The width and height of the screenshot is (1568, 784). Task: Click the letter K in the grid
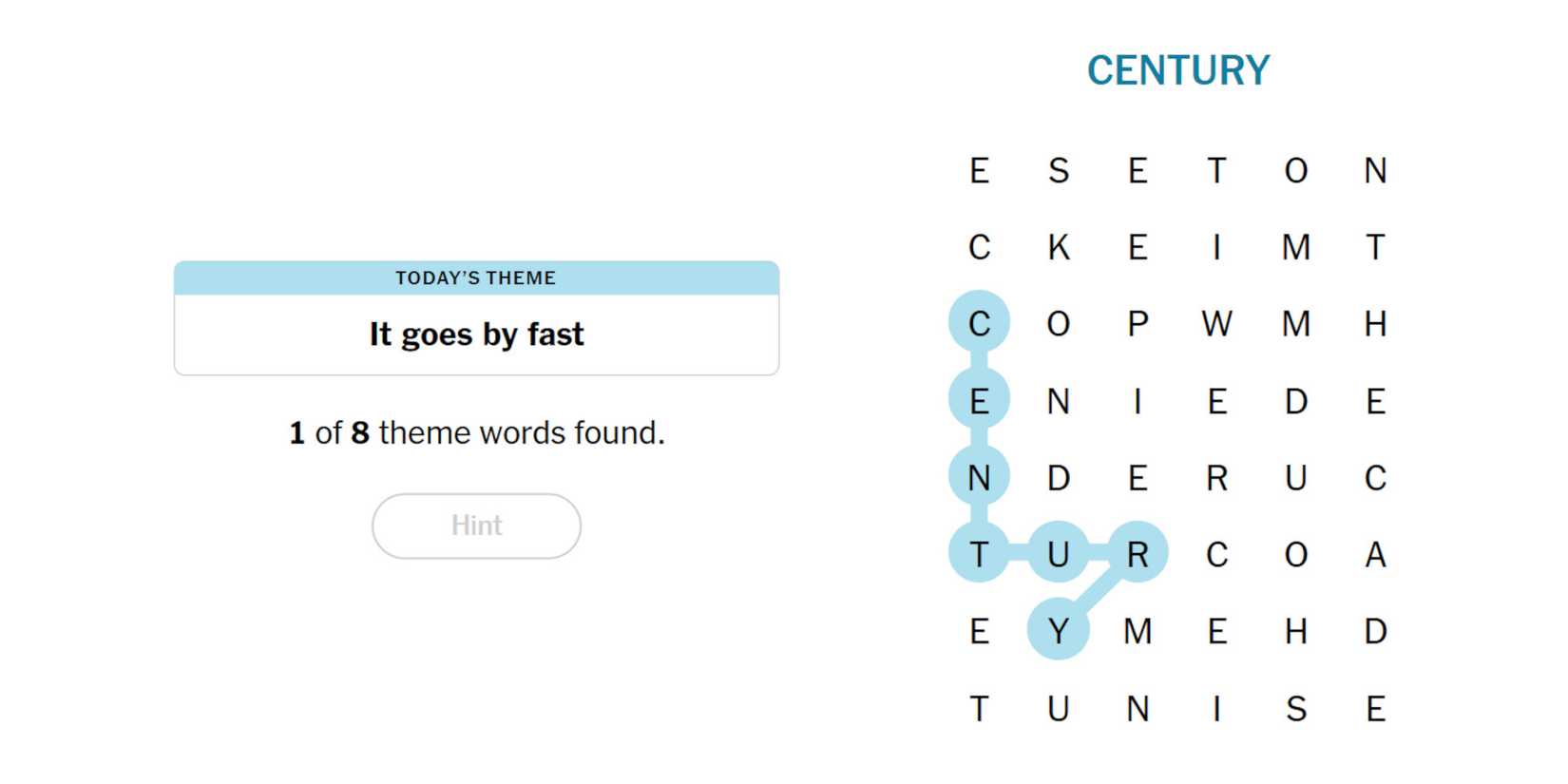coord(1058,247)
